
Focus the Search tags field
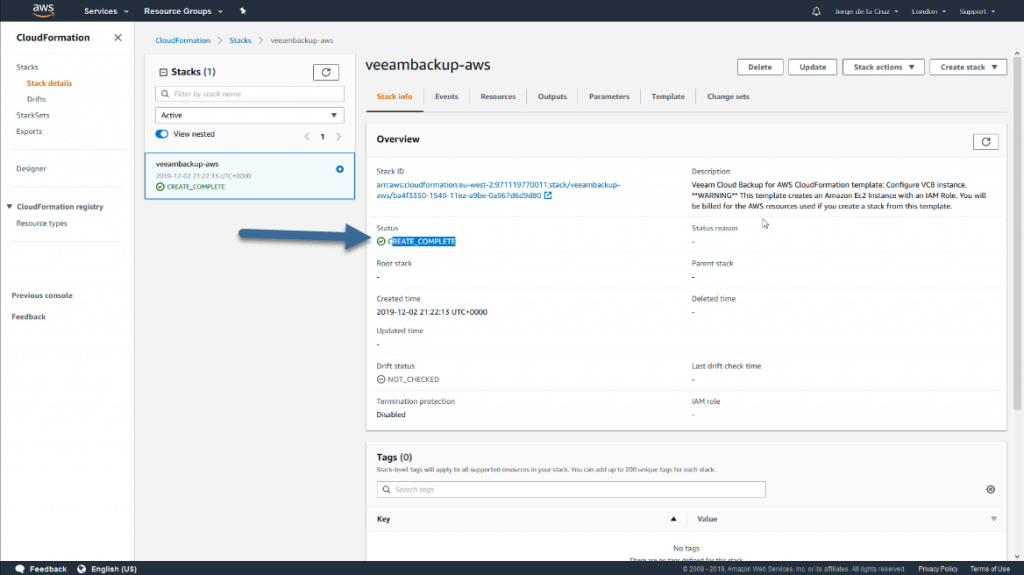pos(571,489)
